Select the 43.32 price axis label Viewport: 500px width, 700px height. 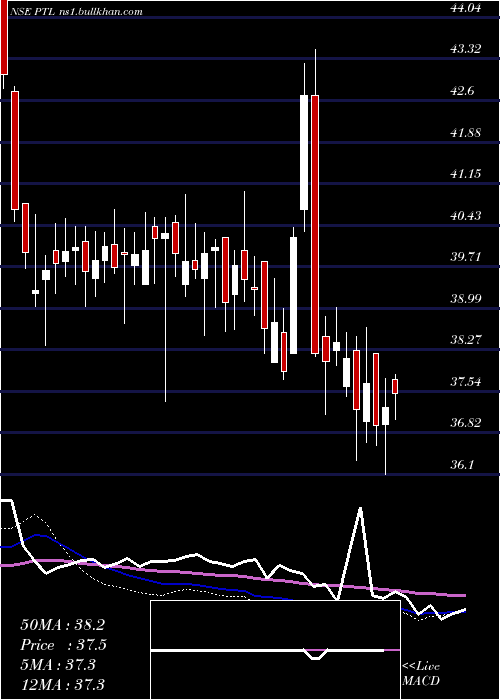[x=466, y=49]
